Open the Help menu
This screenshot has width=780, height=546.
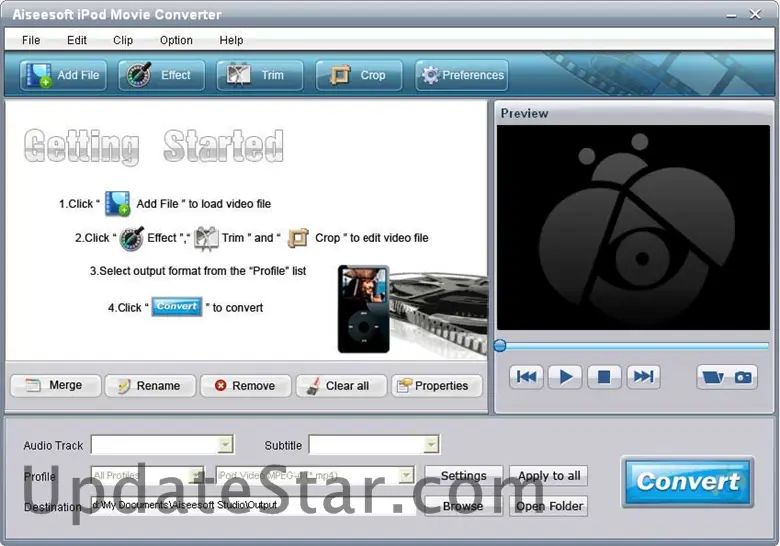(231, 40)
